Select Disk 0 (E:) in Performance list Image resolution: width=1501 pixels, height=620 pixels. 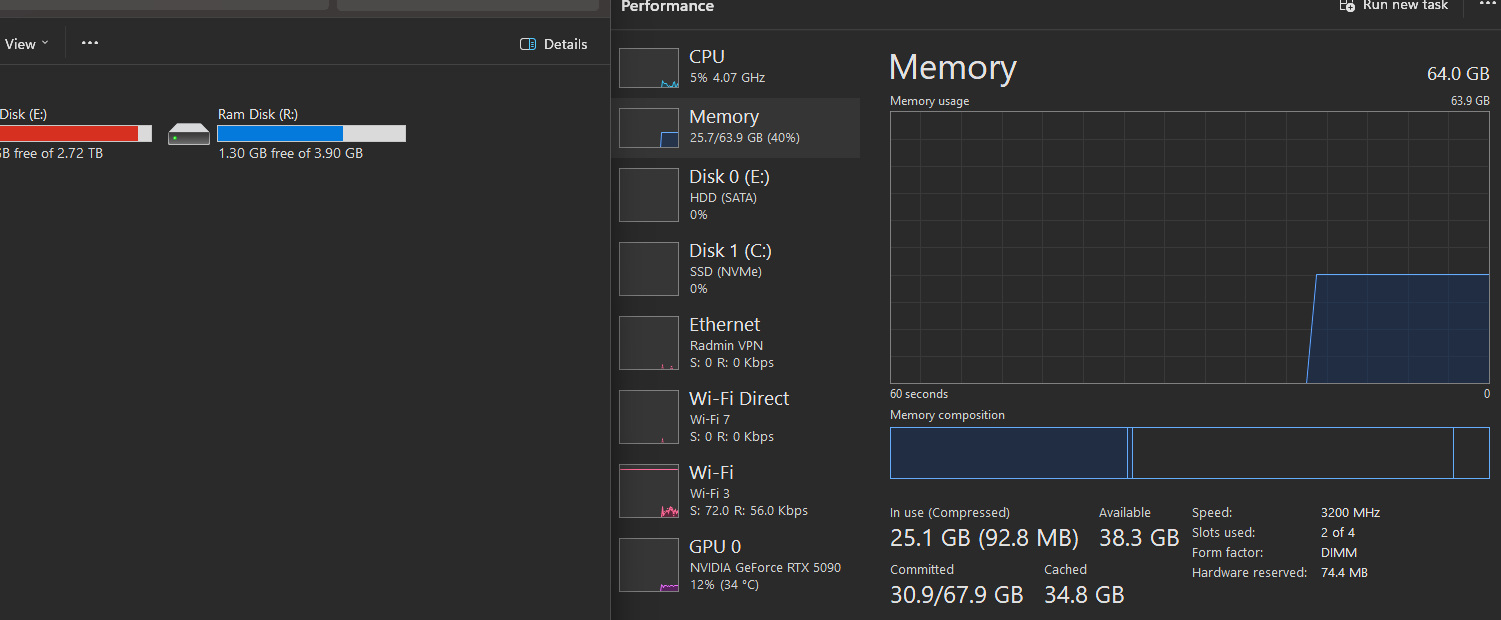[735, 195]
